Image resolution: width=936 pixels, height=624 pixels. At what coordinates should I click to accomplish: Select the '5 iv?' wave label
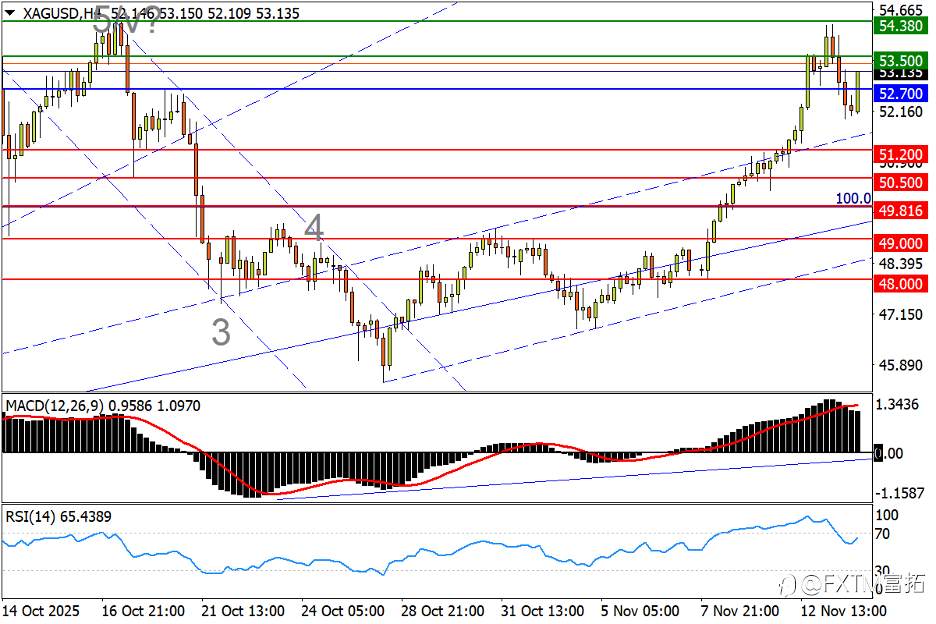coord(127,19)
